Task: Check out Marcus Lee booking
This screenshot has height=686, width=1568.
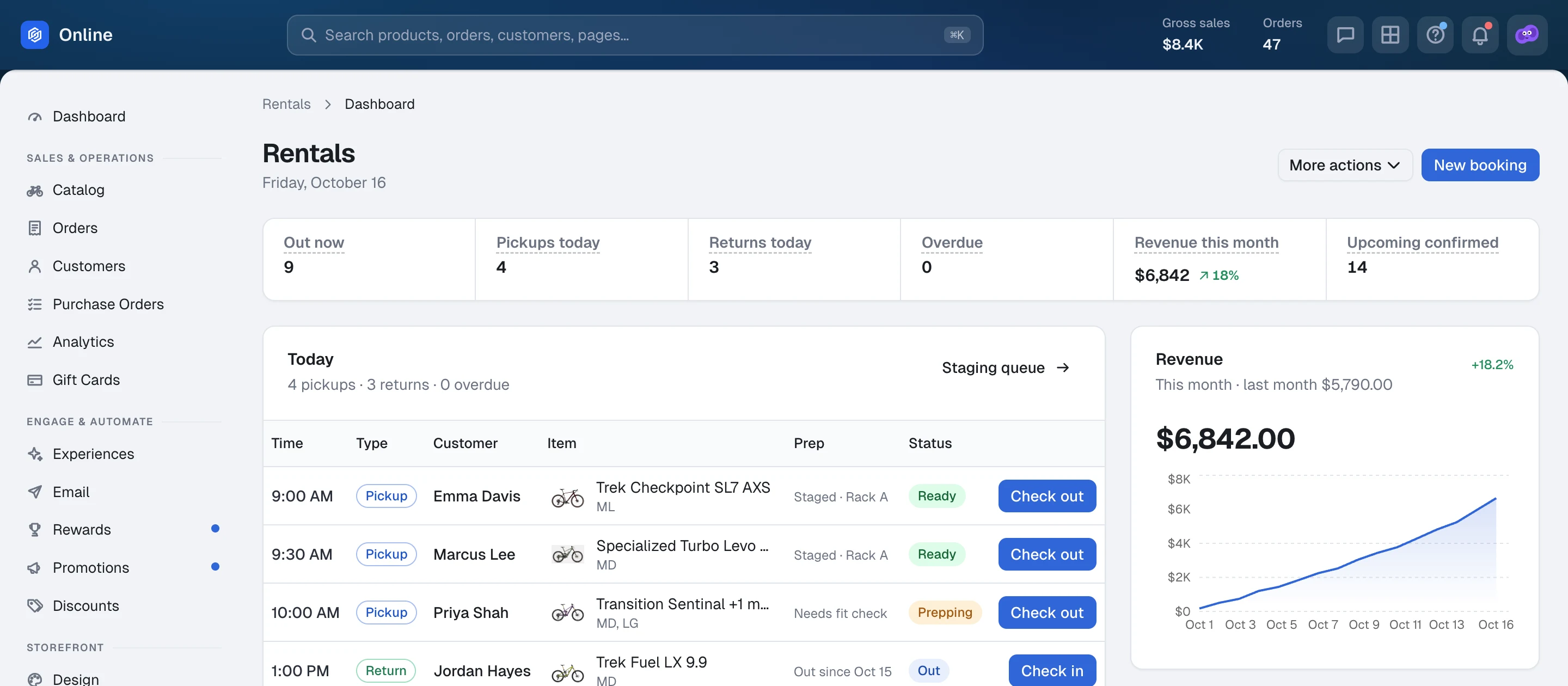Action: (x=1046, y=555)
